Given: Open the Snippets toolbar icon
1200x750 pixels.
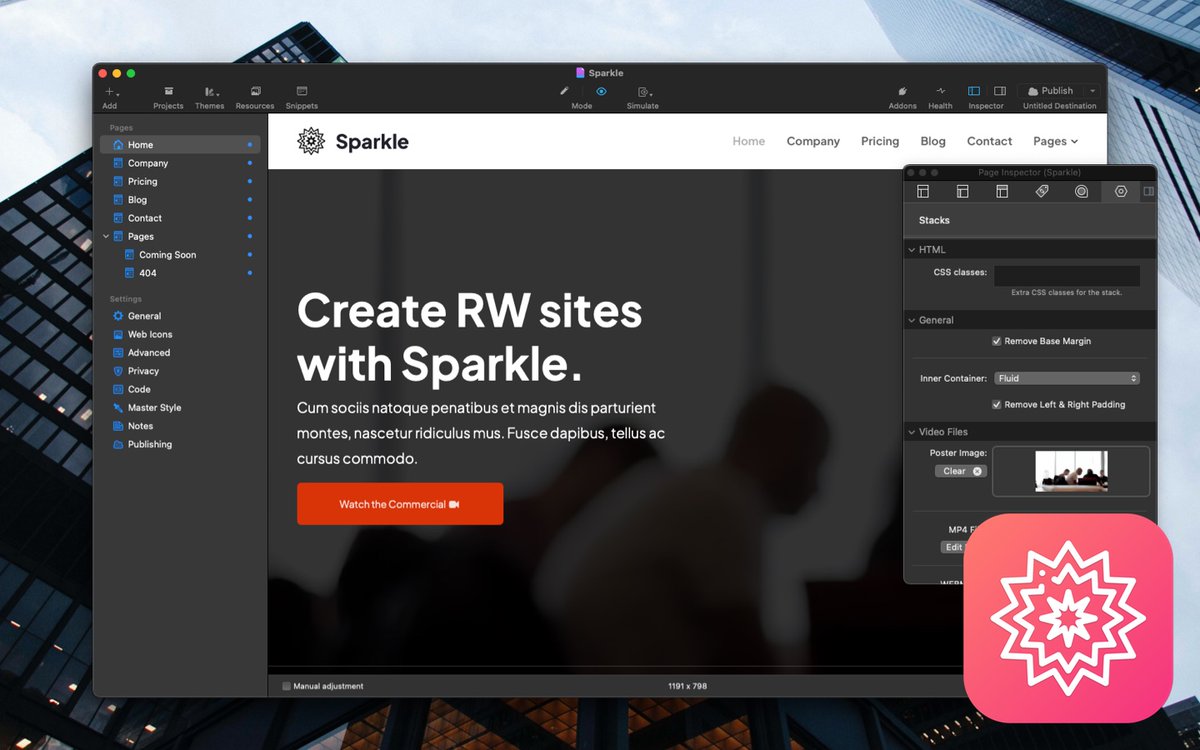Looking at the screenshot, I should click(302, 91).
